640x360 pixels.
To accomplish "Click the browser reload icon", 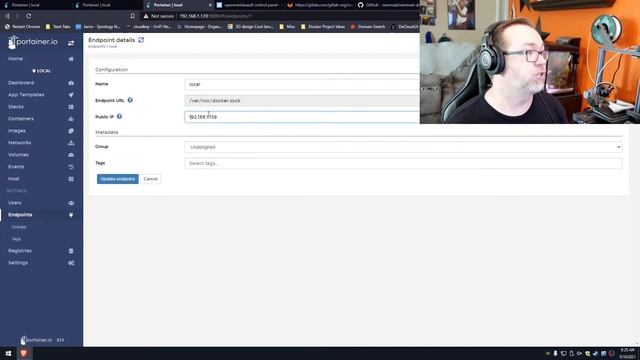I will [29, 16].
